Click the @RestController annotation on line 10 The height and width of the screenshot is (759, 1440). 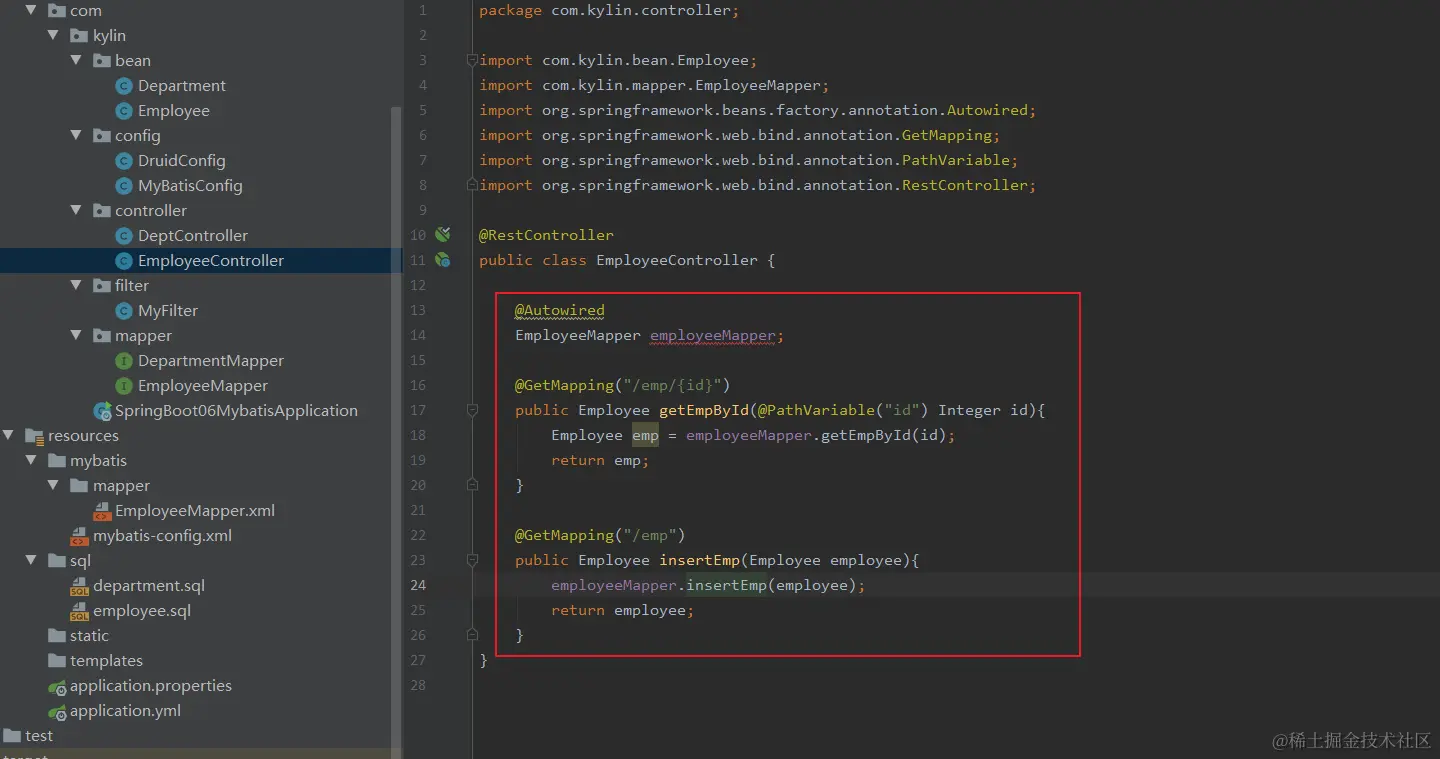547,235
